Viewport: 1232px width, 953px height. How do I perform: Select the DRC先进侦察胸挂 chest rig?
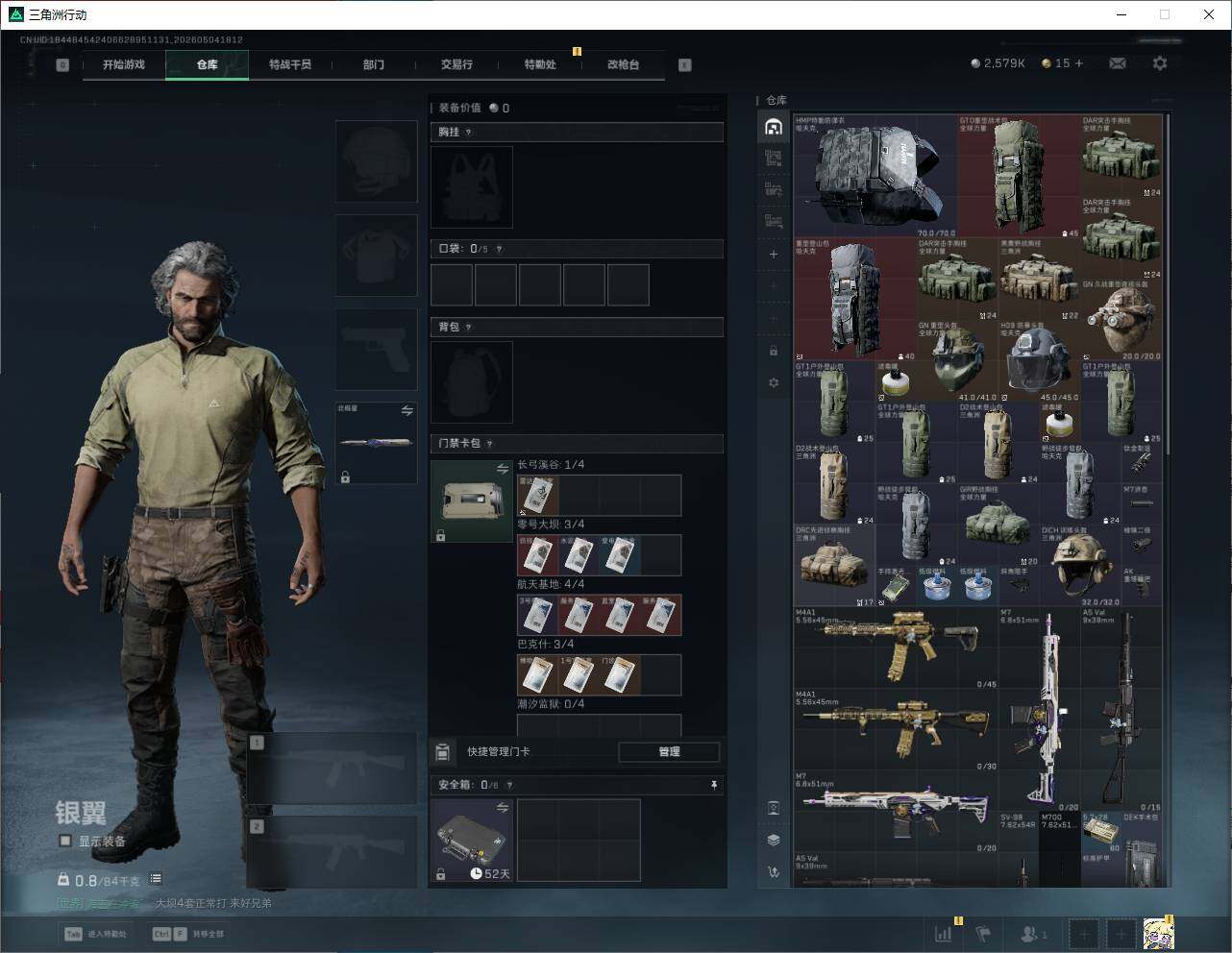834,566
